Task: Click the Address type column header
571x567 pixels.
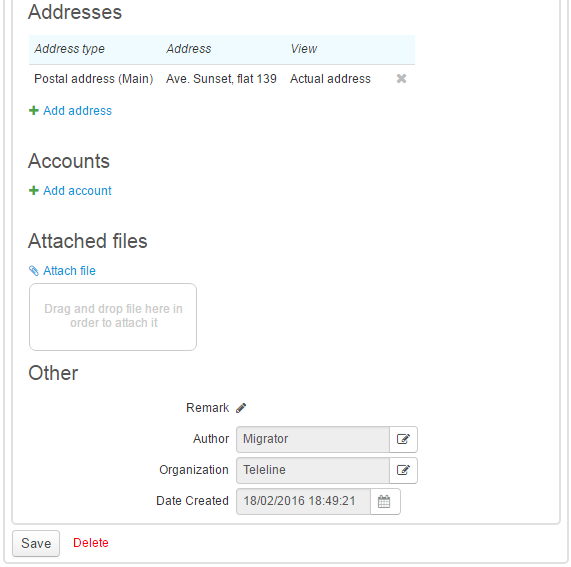Action: (x=70, y=49)
